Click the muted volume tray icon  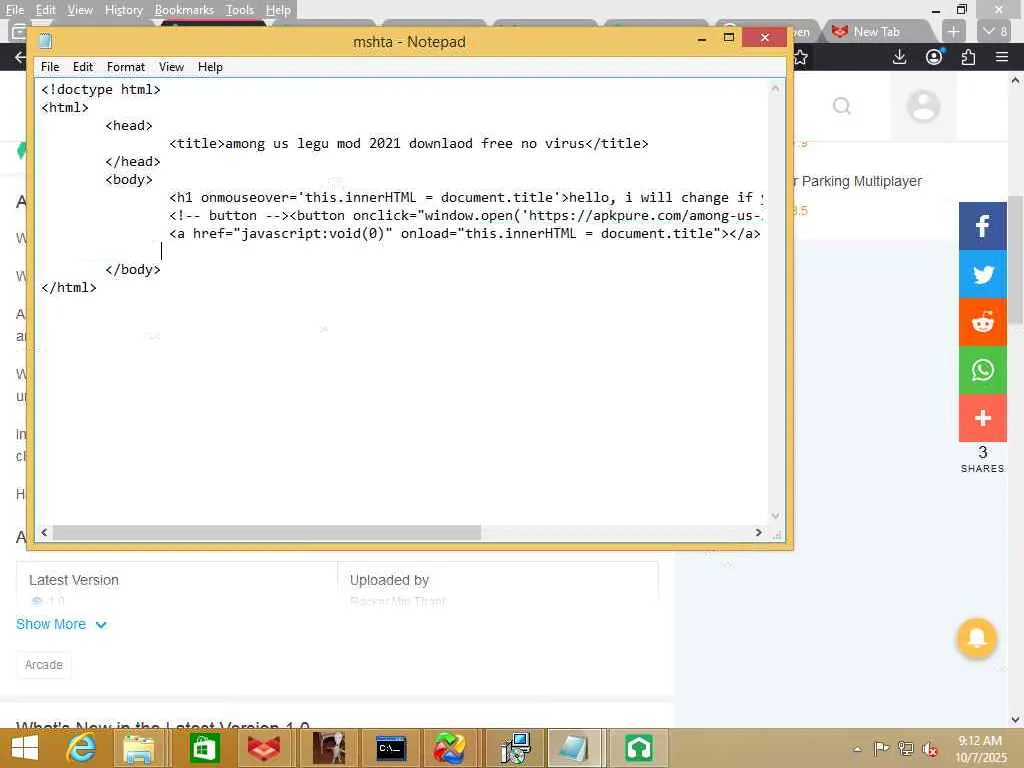pyautogui.click(x=929, y=749)
